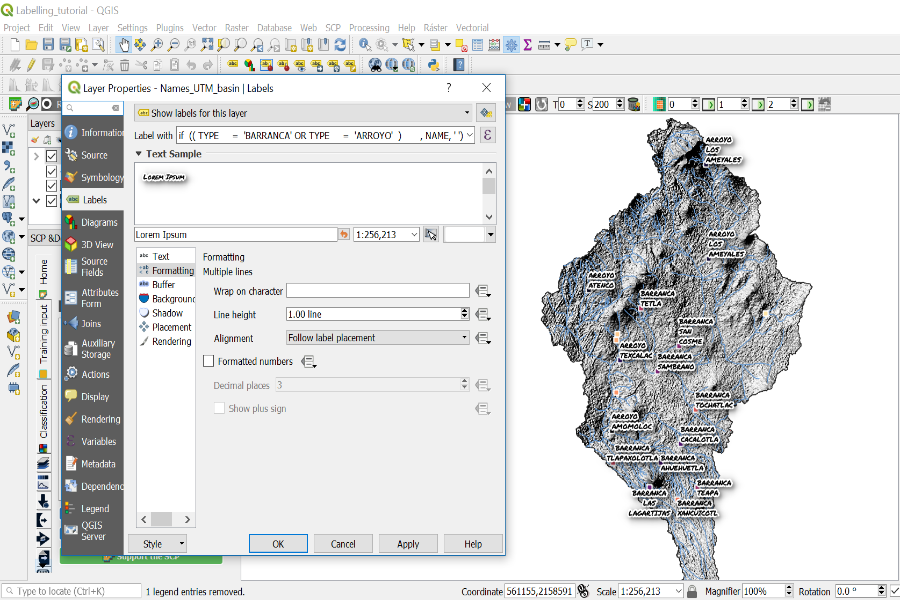The width and height of the screenshot is (900, 600).
Task: Click the Delete Selected trash icon
Action: (125, 65)
